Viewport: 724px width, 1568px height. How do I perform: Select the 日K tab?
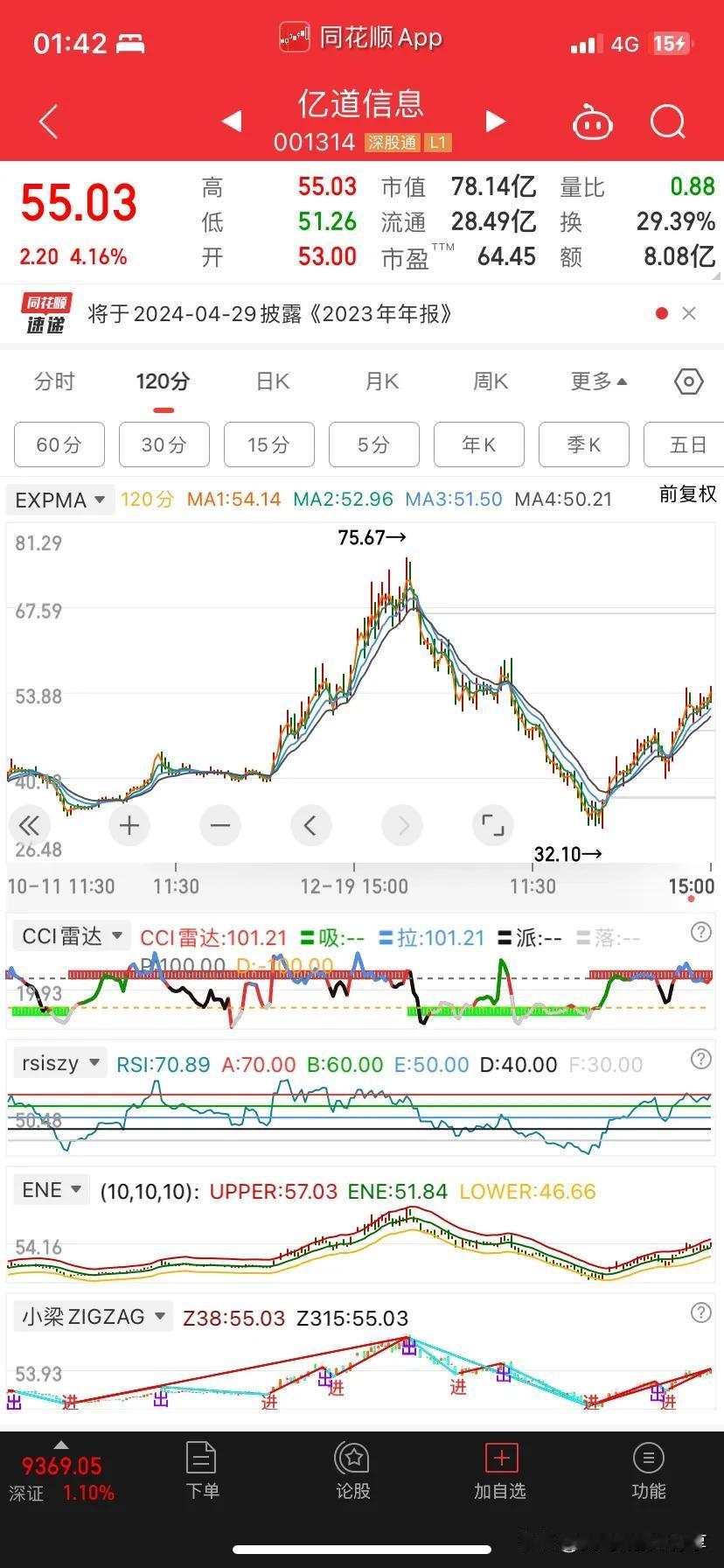point(272,381)
